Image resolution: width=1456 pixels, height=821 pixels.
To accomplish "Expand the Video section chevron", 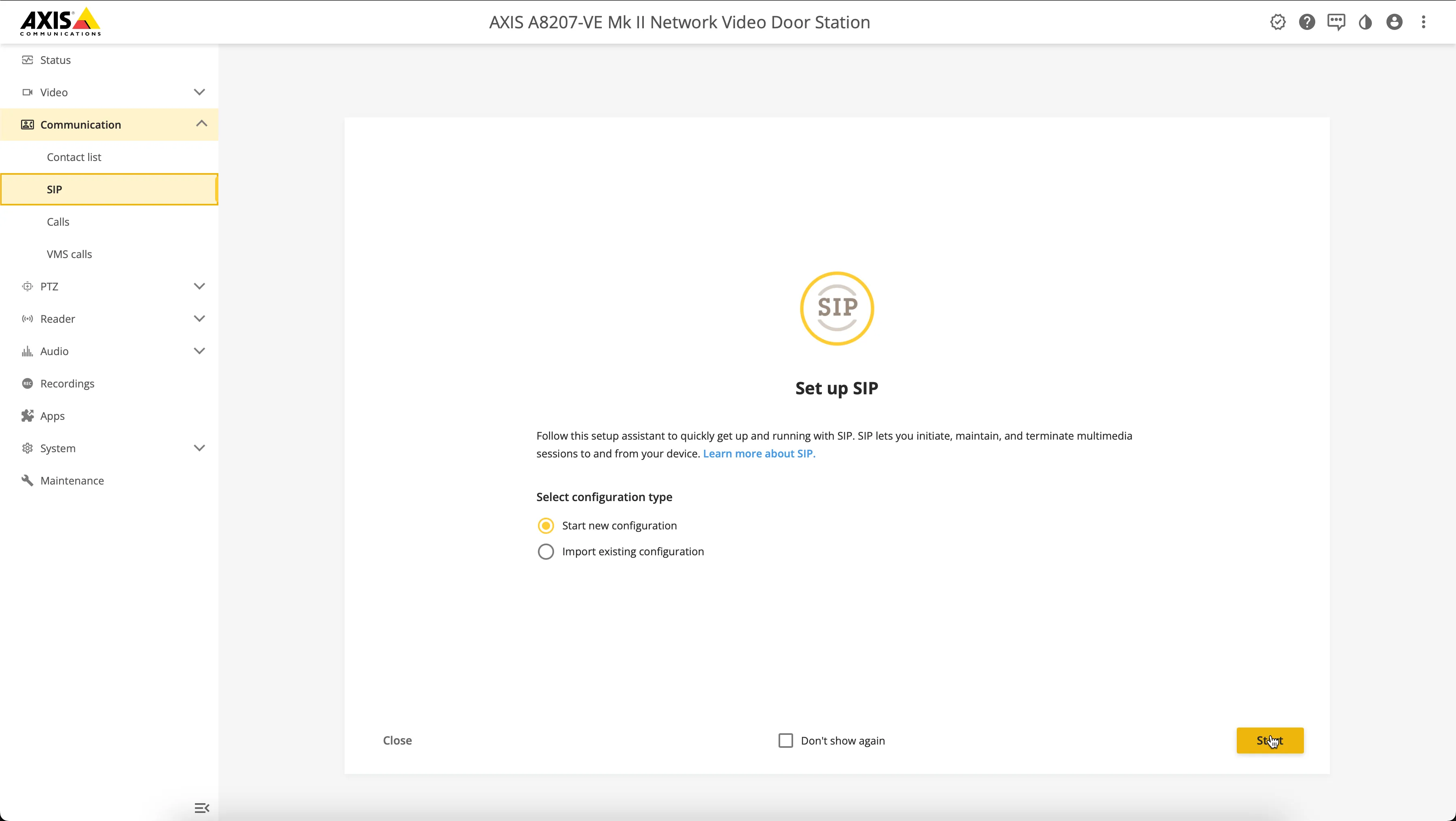I will click(199, 92).
